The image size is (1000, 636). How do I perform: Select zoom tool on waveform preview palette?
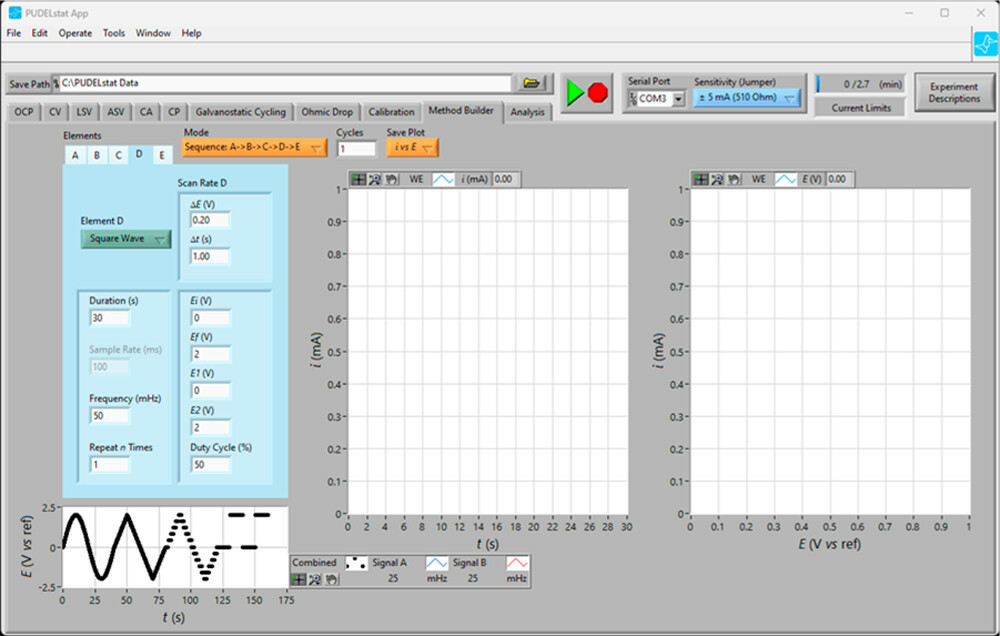[x=315, y=579]
